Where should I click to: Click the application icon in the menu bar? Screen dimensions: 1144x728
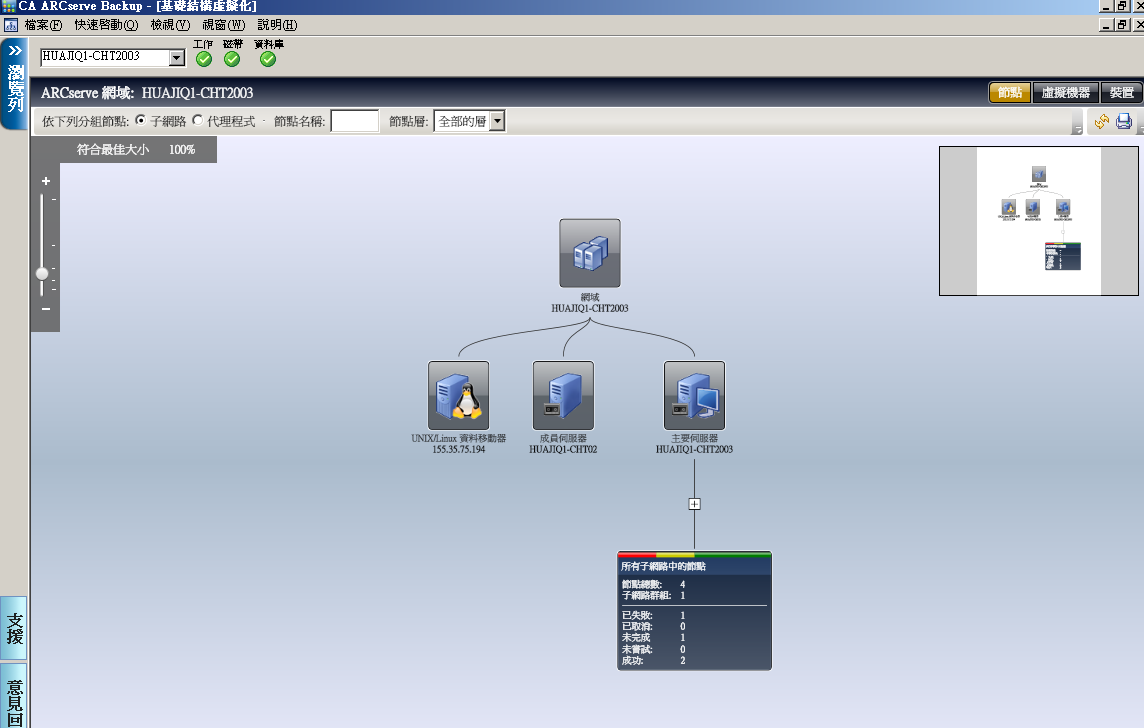[10, 25]
